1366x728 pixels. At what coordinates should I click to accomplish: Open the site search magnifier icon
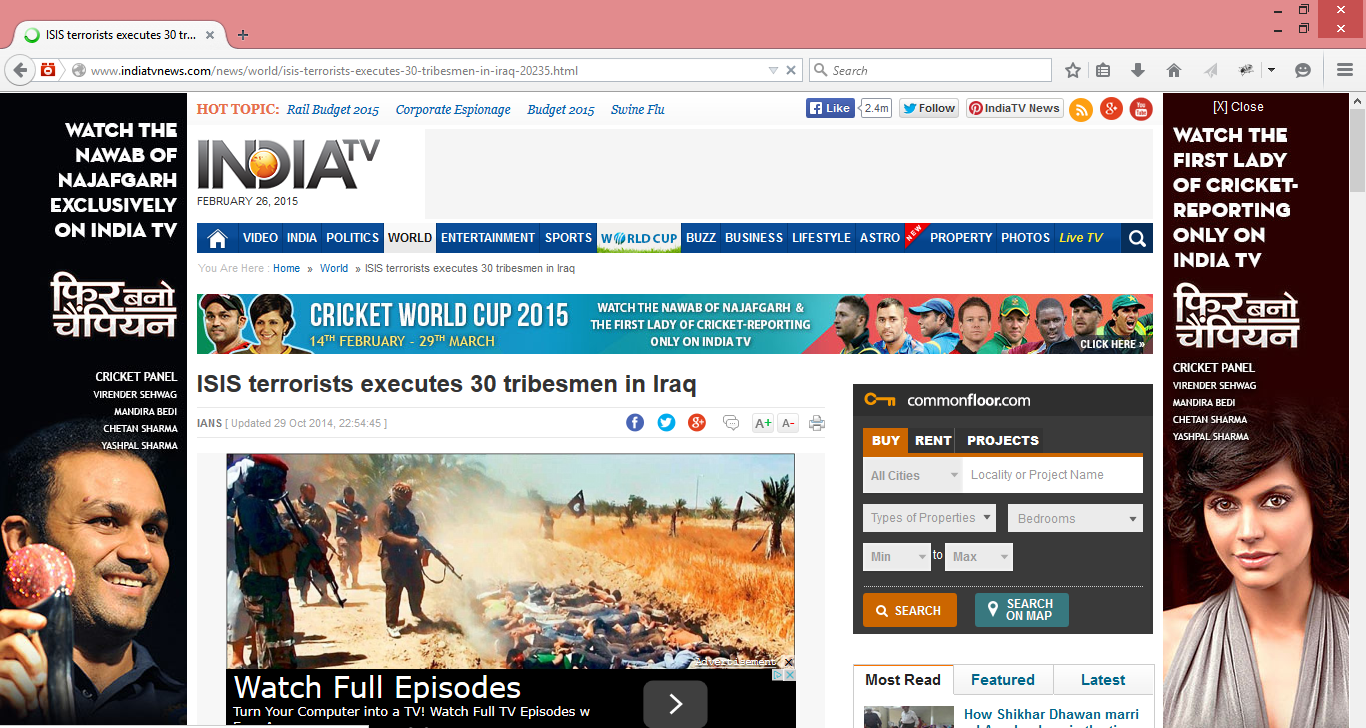(x=1137, y=238)
